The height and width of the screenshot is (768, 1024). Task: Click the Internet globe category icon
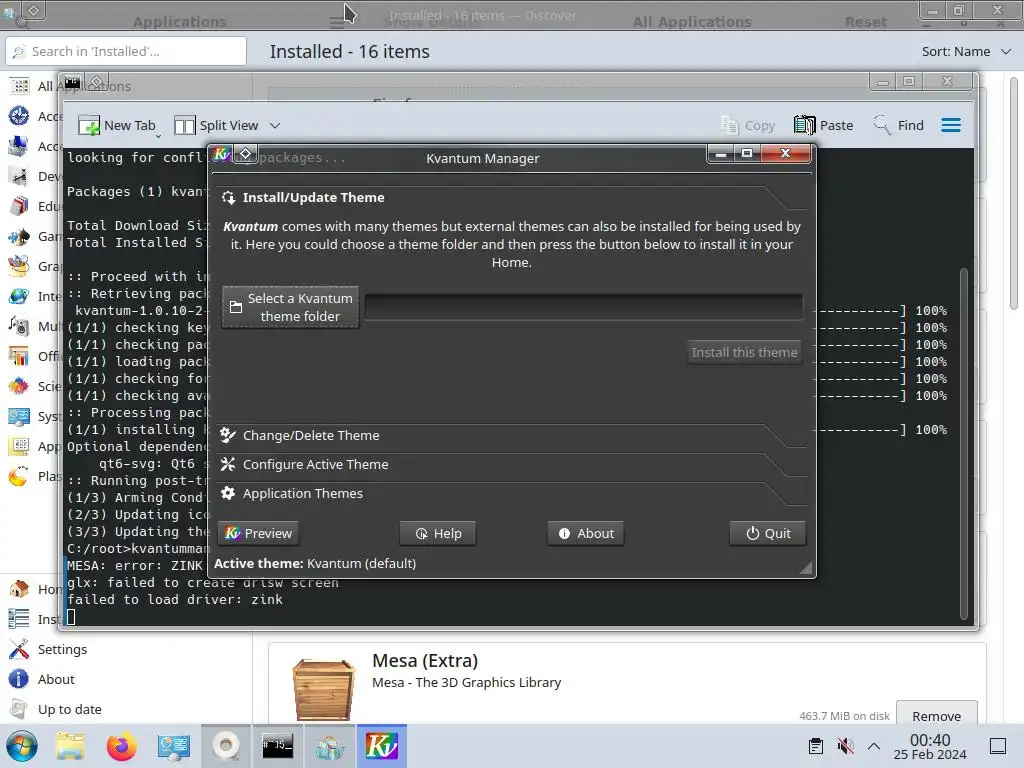(19, 296)
